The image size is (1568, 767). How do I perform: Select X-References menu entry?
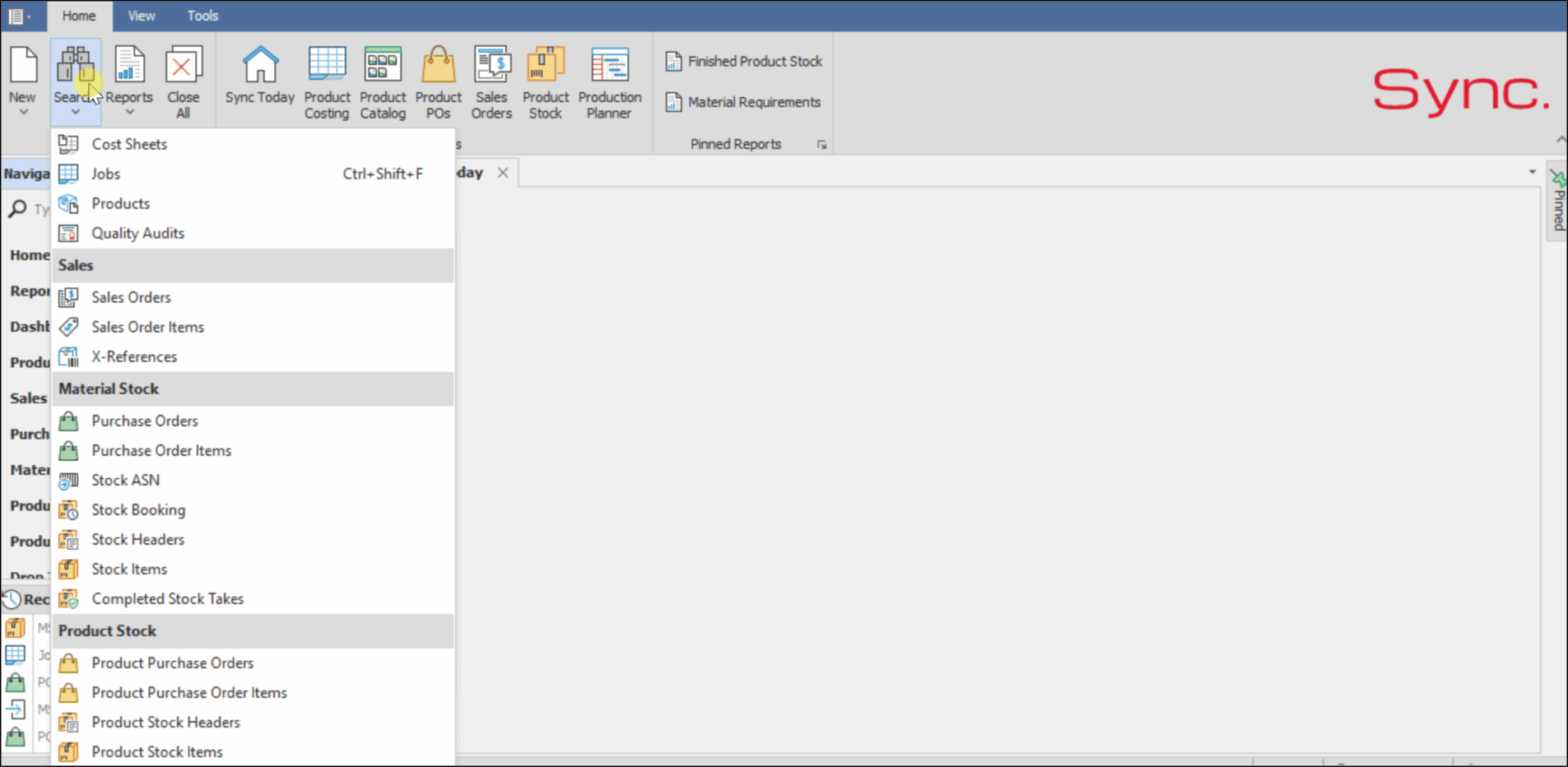pyautogui.click(x=253, y=356)
